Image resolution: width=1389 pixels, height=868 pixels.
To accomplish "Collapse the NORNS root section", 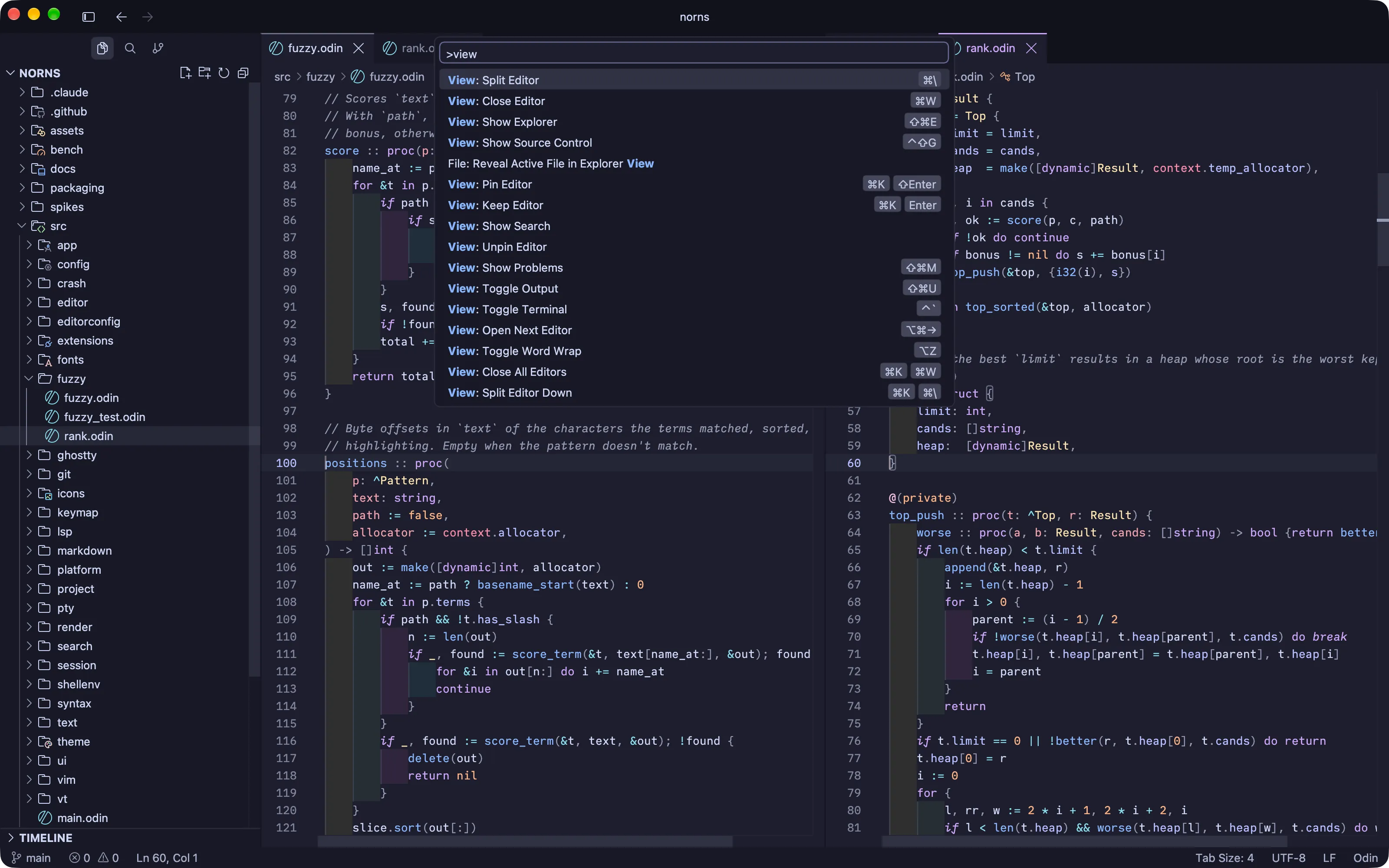I will [x=39, y=73].
